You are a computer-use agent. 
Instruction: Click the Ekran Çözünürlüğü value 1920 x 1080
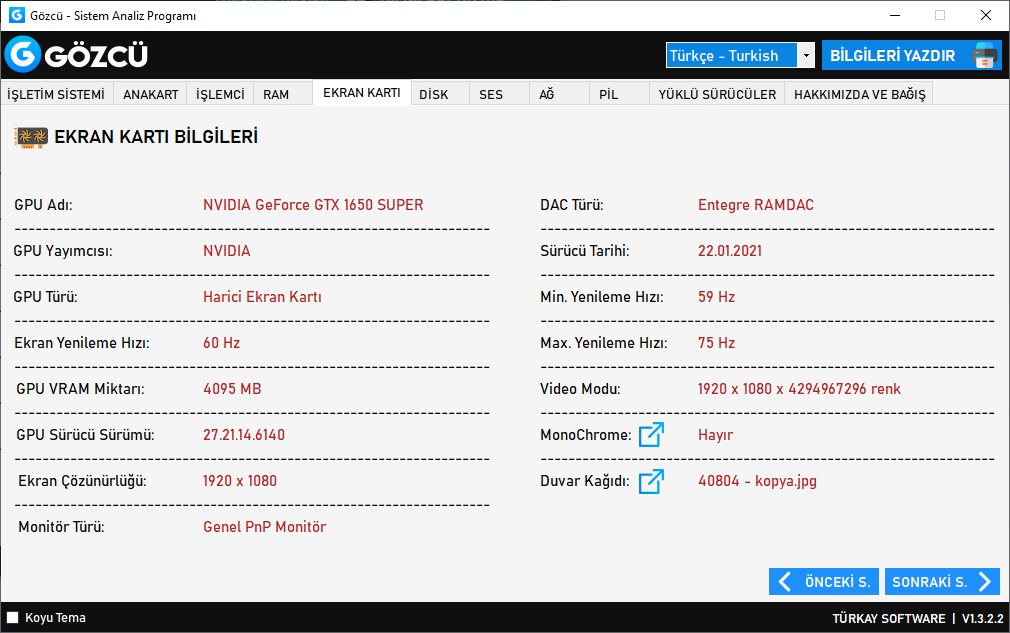click(x=240, y=481)
